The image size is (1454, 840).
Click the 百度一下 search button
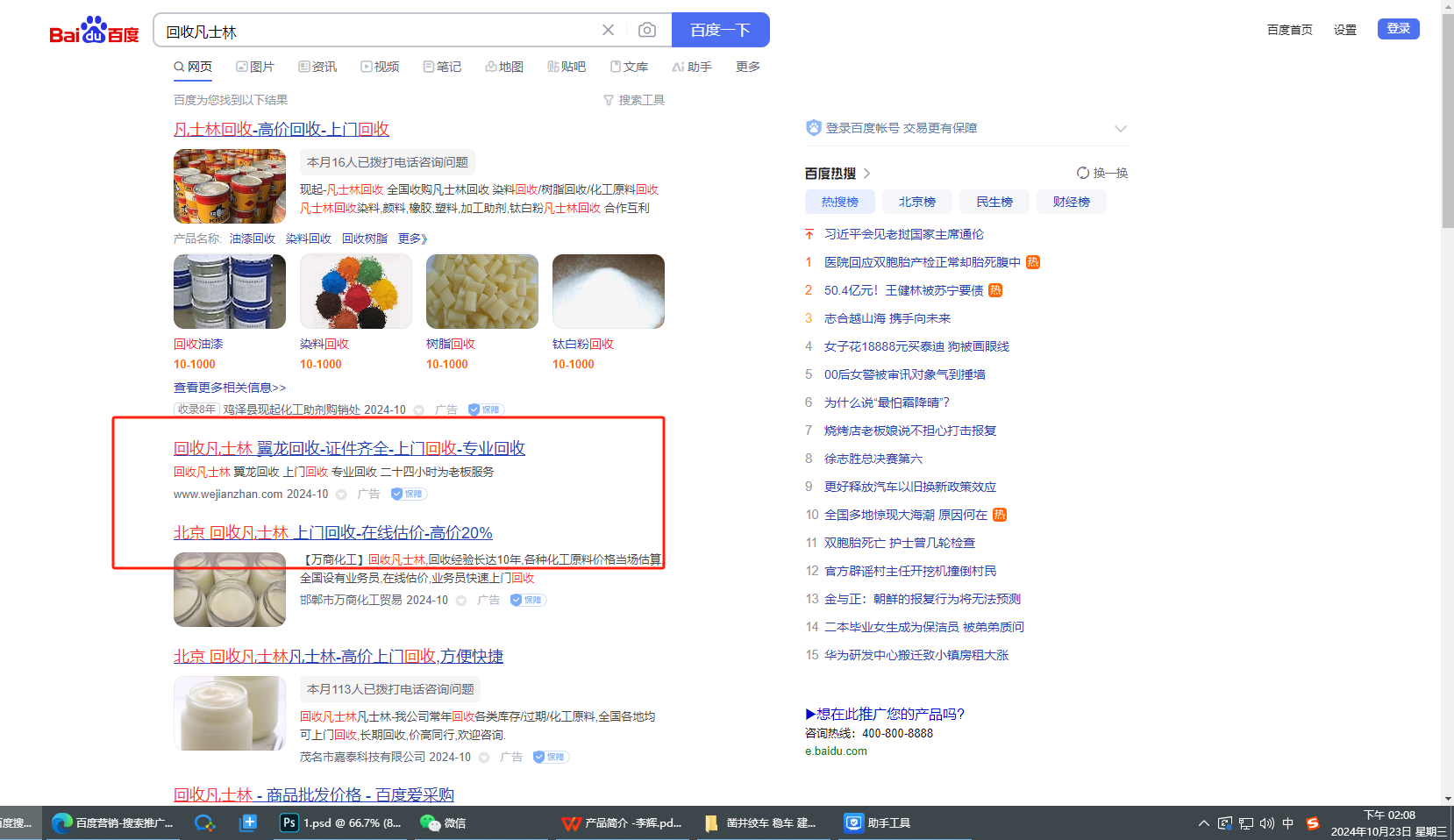pyautogui.click(x=720, y=30)
